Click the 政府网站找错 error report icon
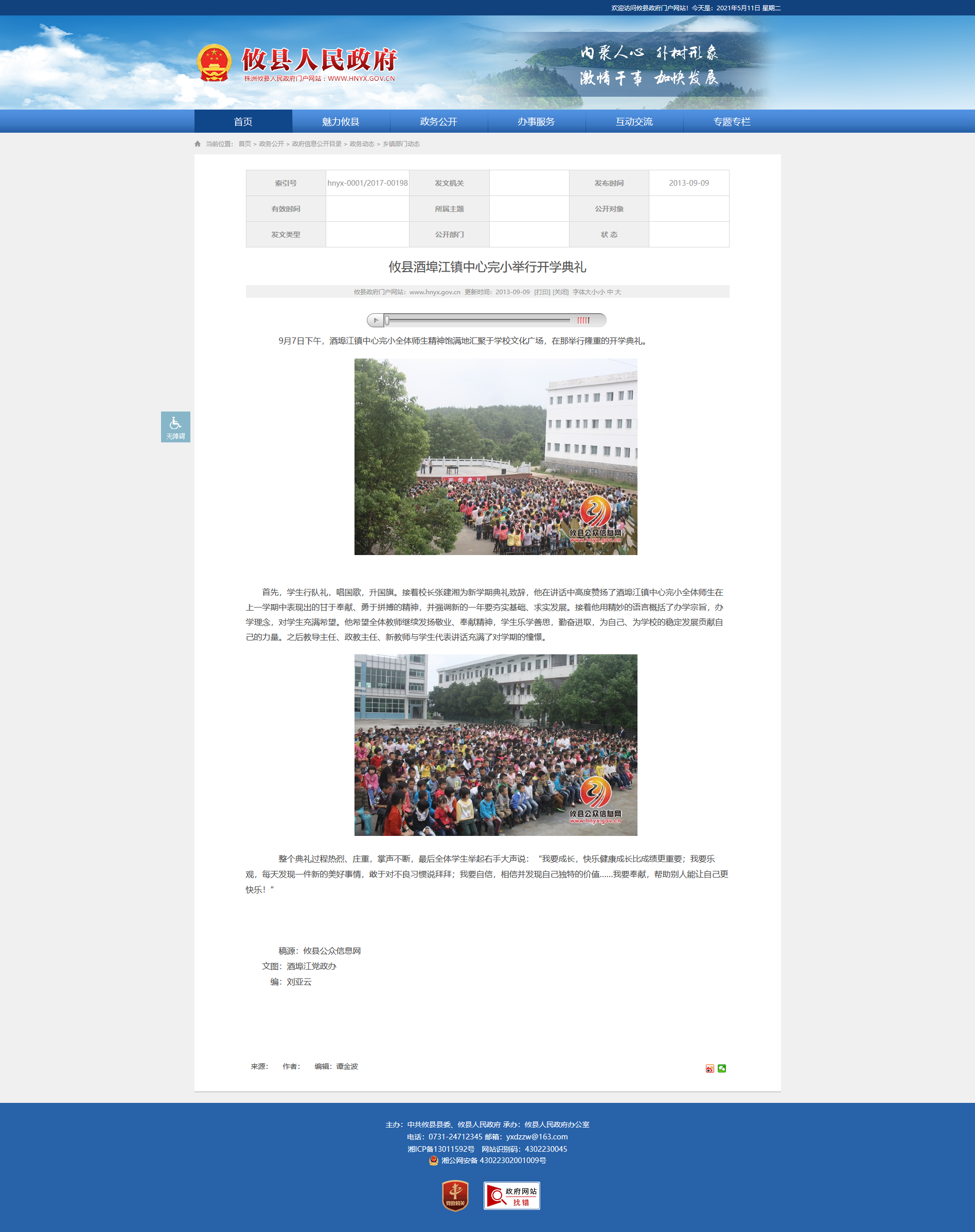The height and width of the screenshot is (1232, 975). pos(511,1195)
